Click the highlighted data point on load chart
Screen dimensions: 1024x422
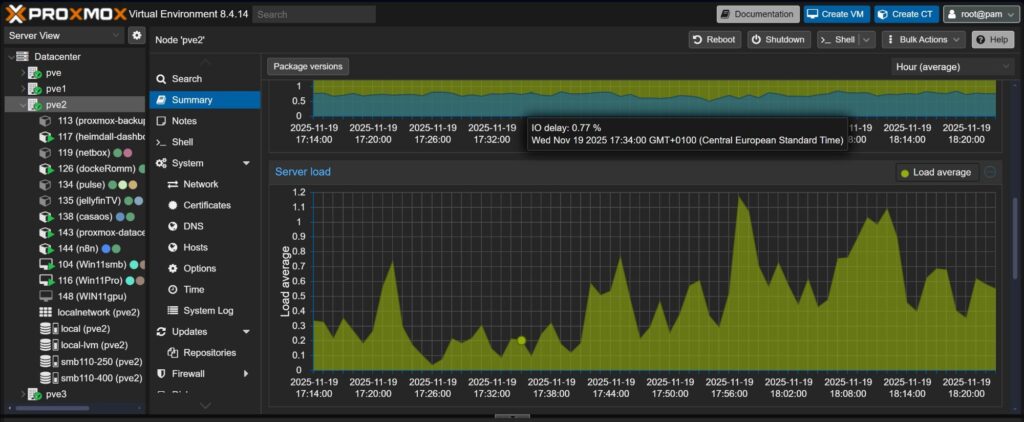[x=521, y=341]
